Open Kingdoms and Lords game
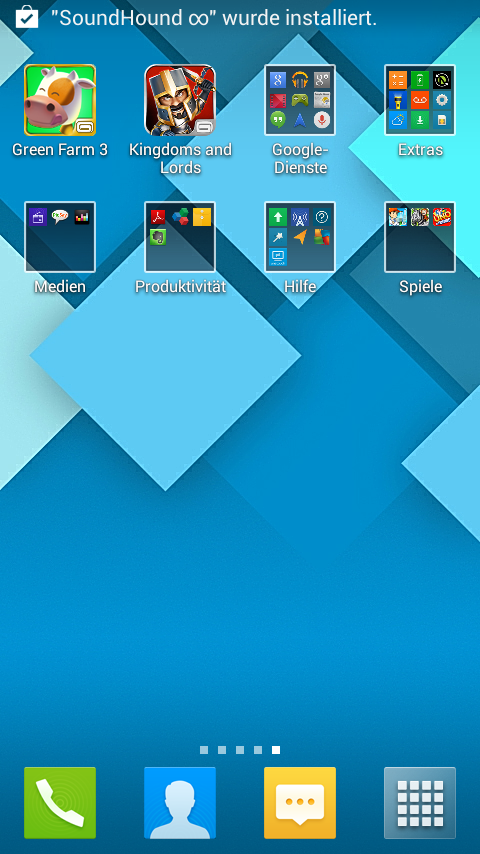The height and width of the screenshot is (854, 480). [180, 100]
